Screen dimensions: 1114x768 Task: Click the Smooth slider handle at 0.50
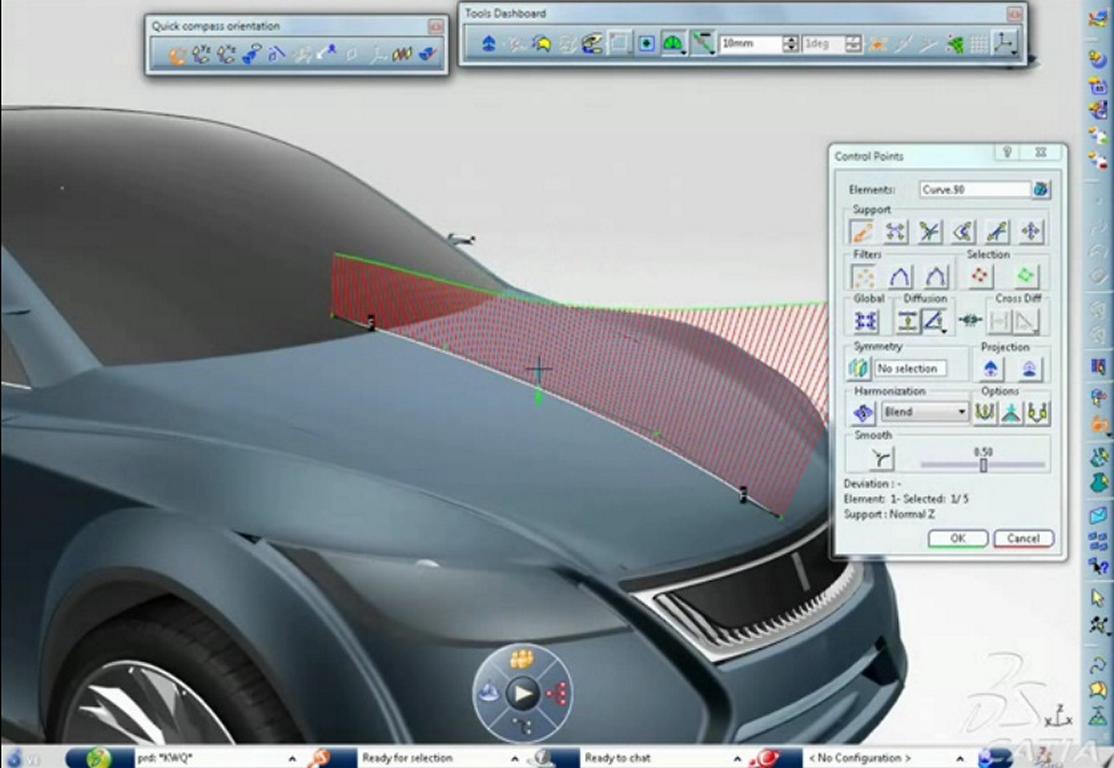983,465
